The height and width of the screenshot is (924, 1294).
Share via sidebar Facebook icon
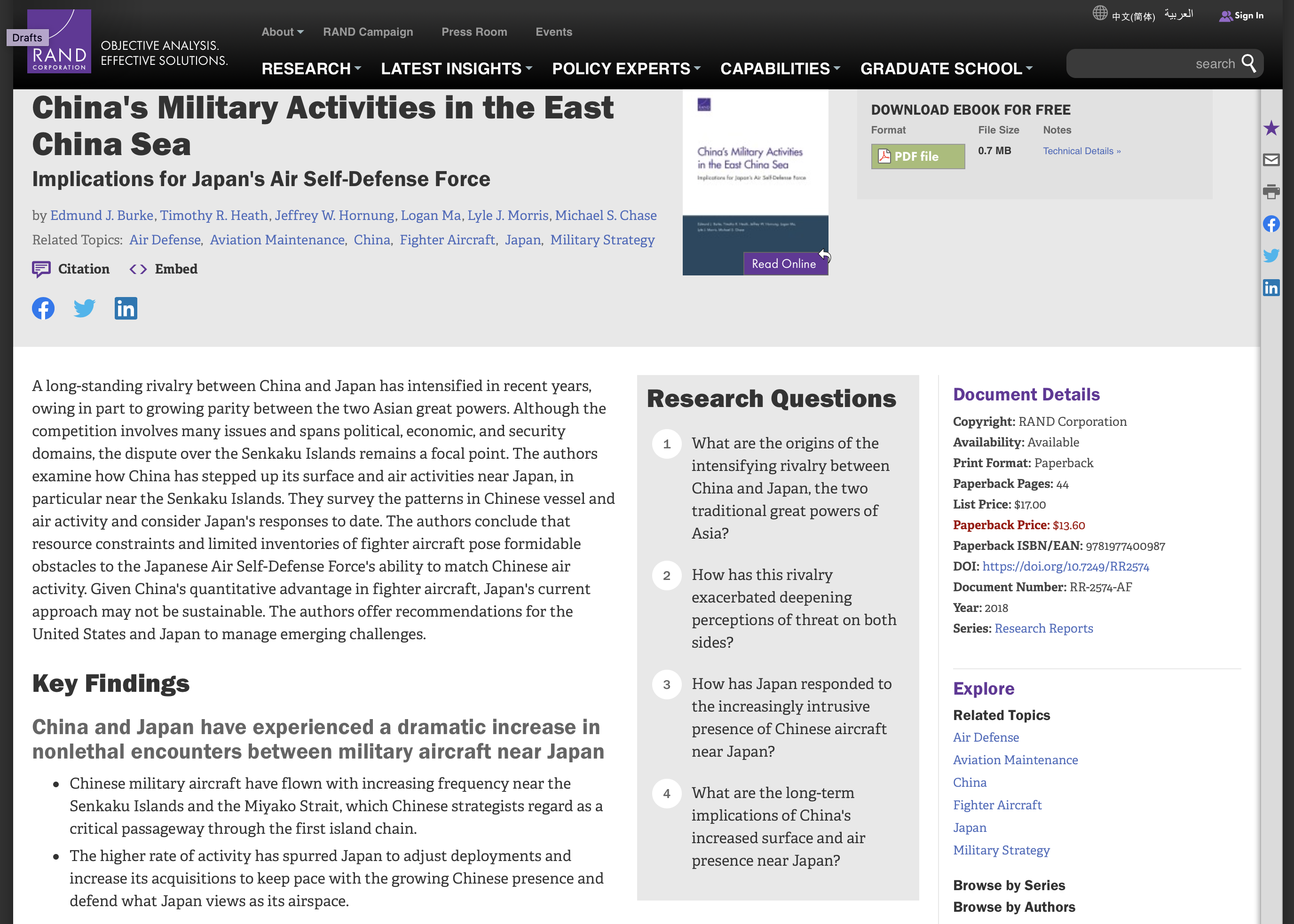(x=1270, y=224)
